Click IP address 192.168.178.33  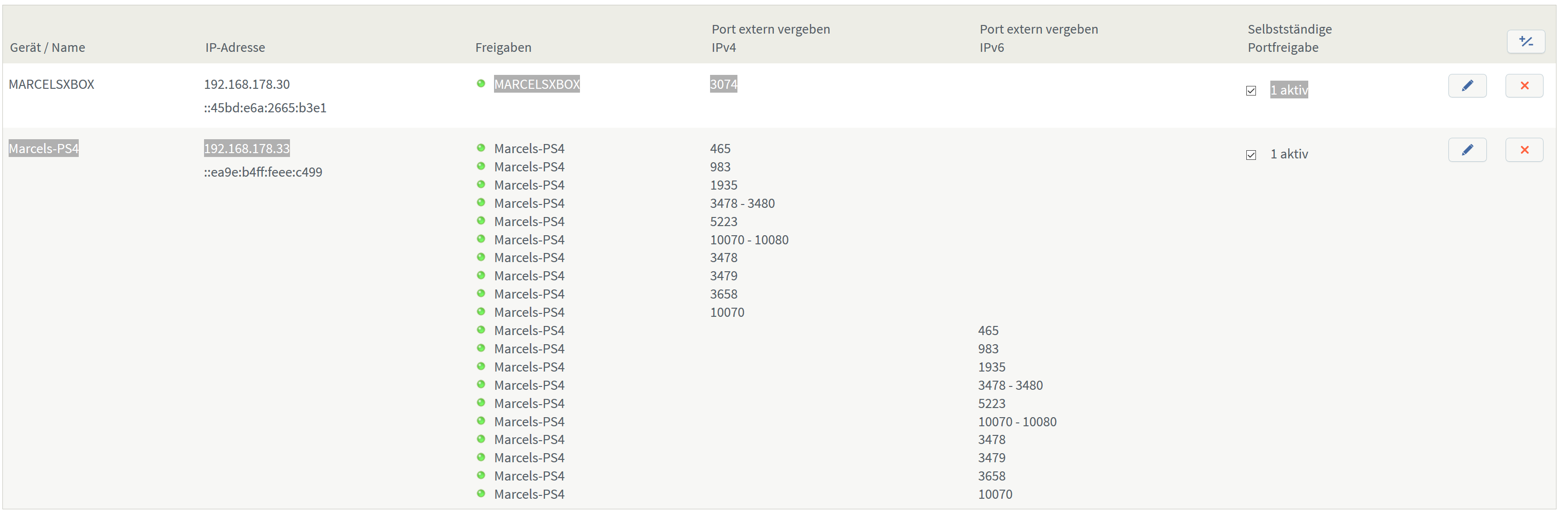click(x=246, y=149)
